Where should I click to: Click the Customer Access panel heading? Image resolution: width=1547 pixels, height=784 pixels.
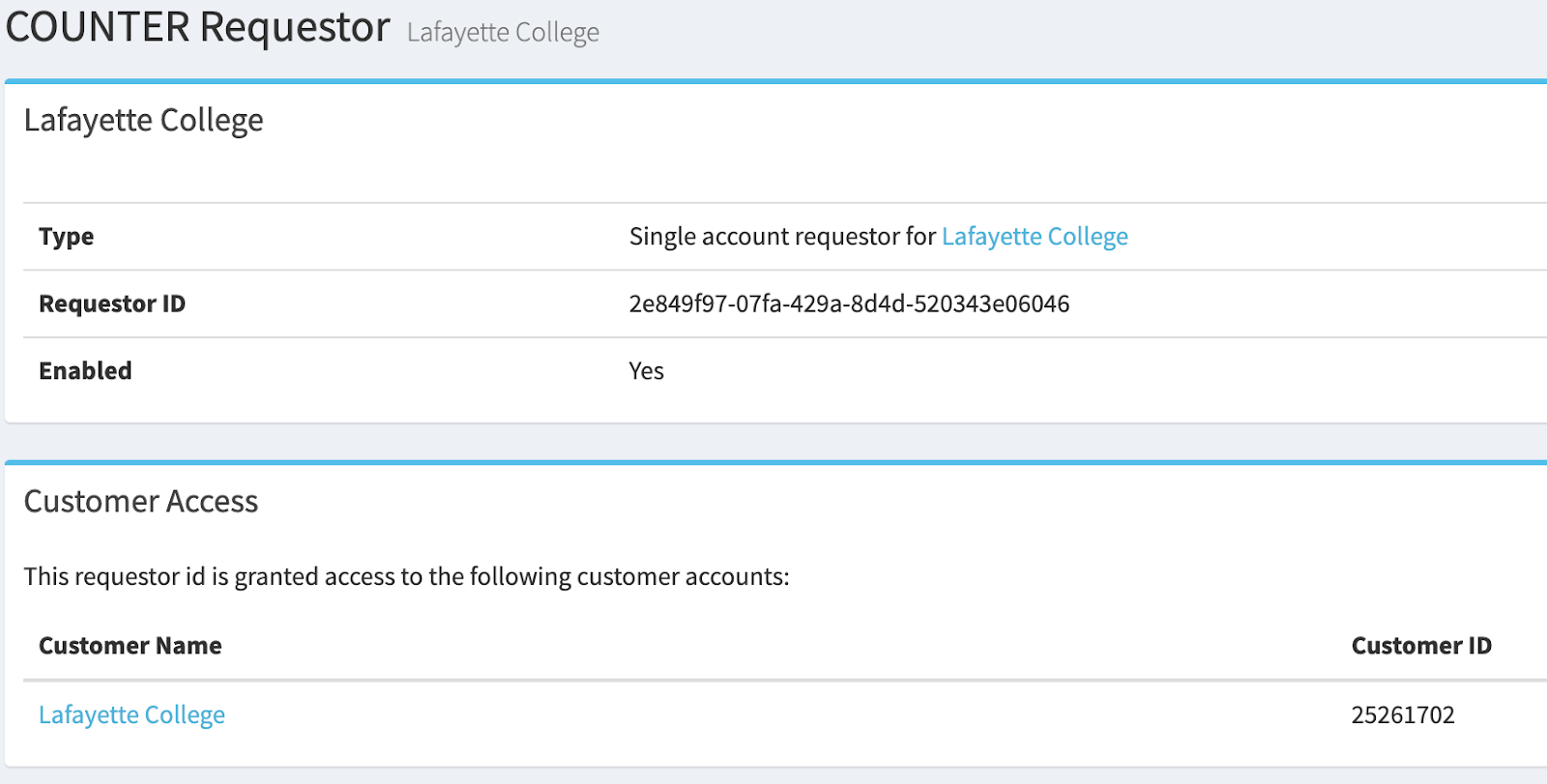[141, 502]
